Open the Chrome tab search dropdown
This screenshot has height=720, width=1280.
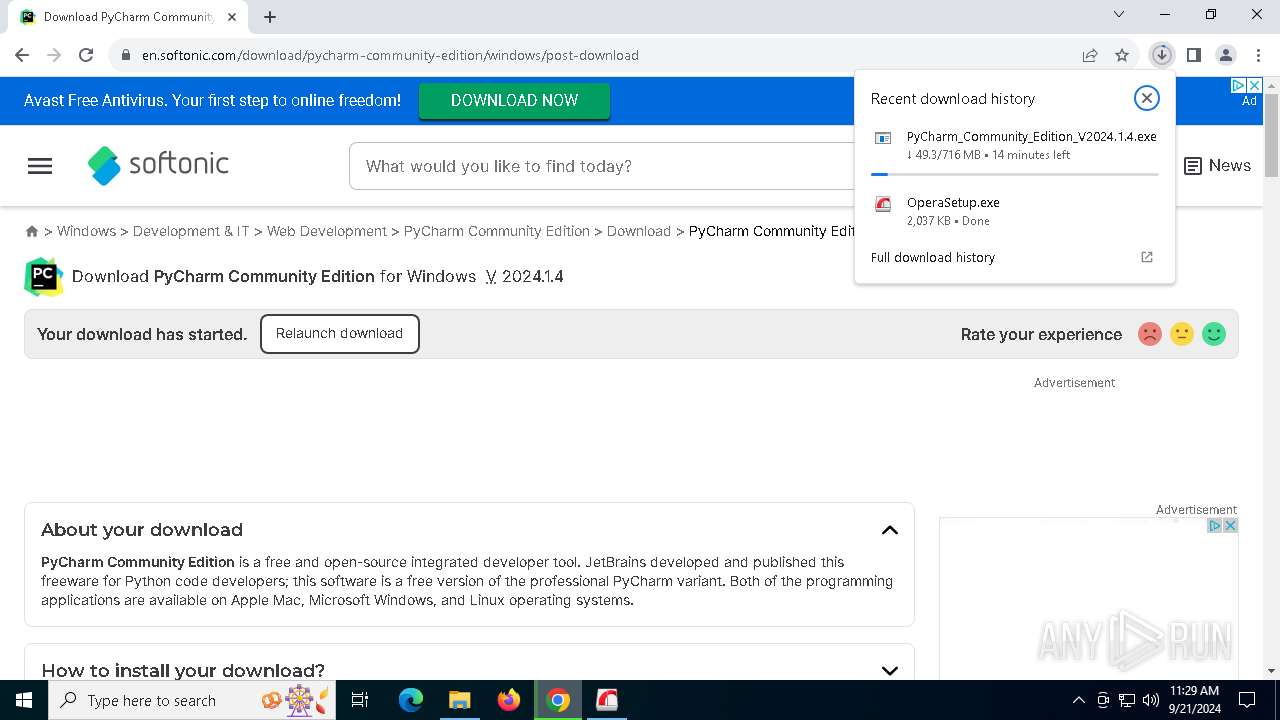[1119, 14]
